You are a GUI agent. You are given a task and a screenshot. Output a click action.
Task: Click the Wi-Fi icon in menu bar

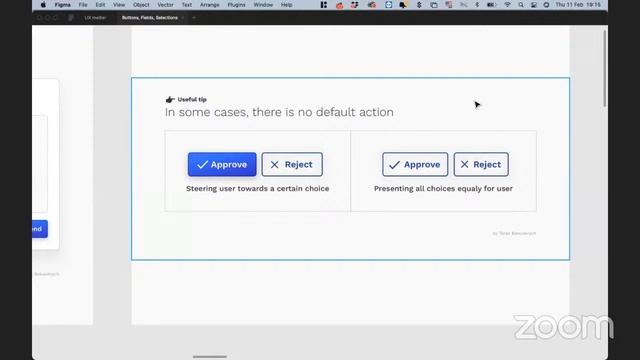click(507, 5)
